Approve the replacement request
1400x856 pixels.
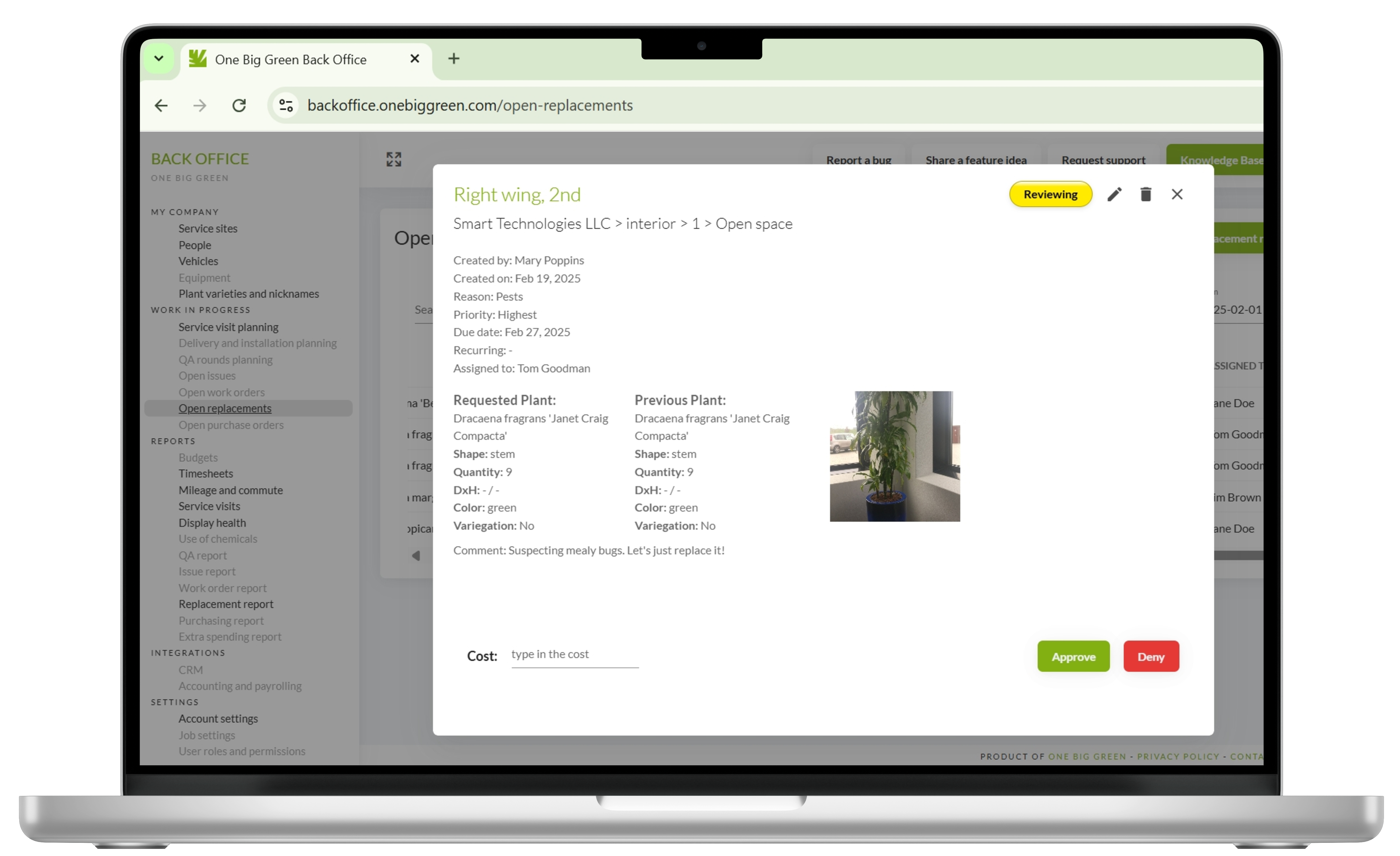click(x=1073, y=656)
